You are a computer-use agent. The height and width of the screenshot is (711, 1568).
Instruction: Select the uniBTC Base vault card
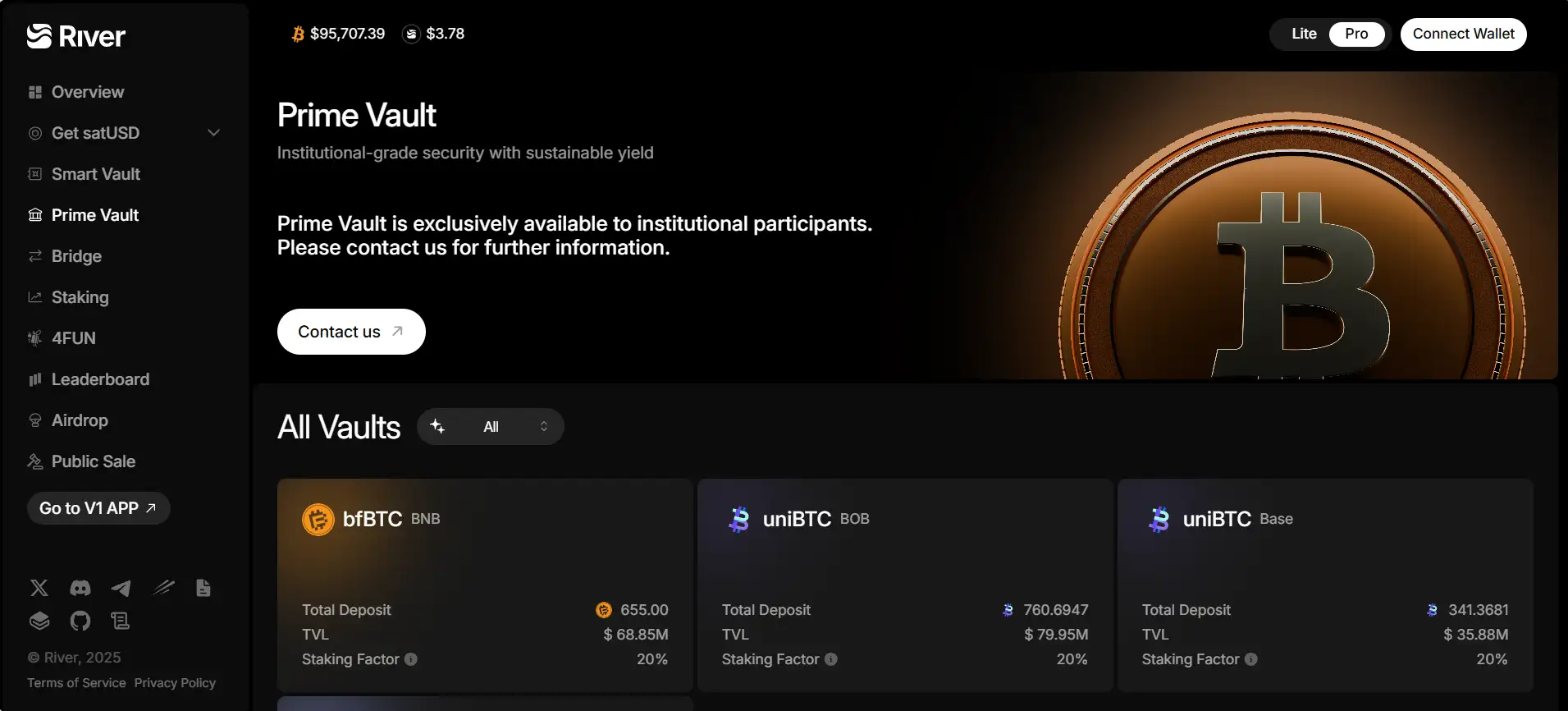coord(1324,585)
